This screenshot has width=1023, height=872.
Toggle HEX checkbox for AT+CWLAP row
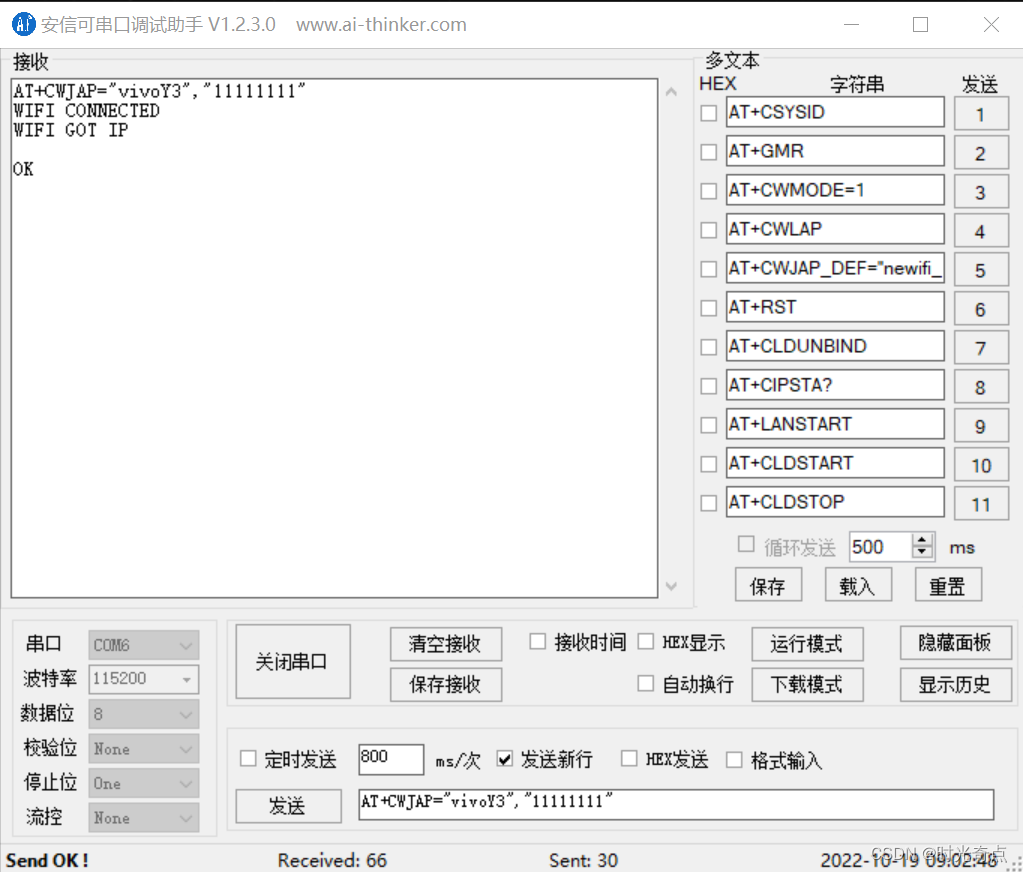(709, 230)
